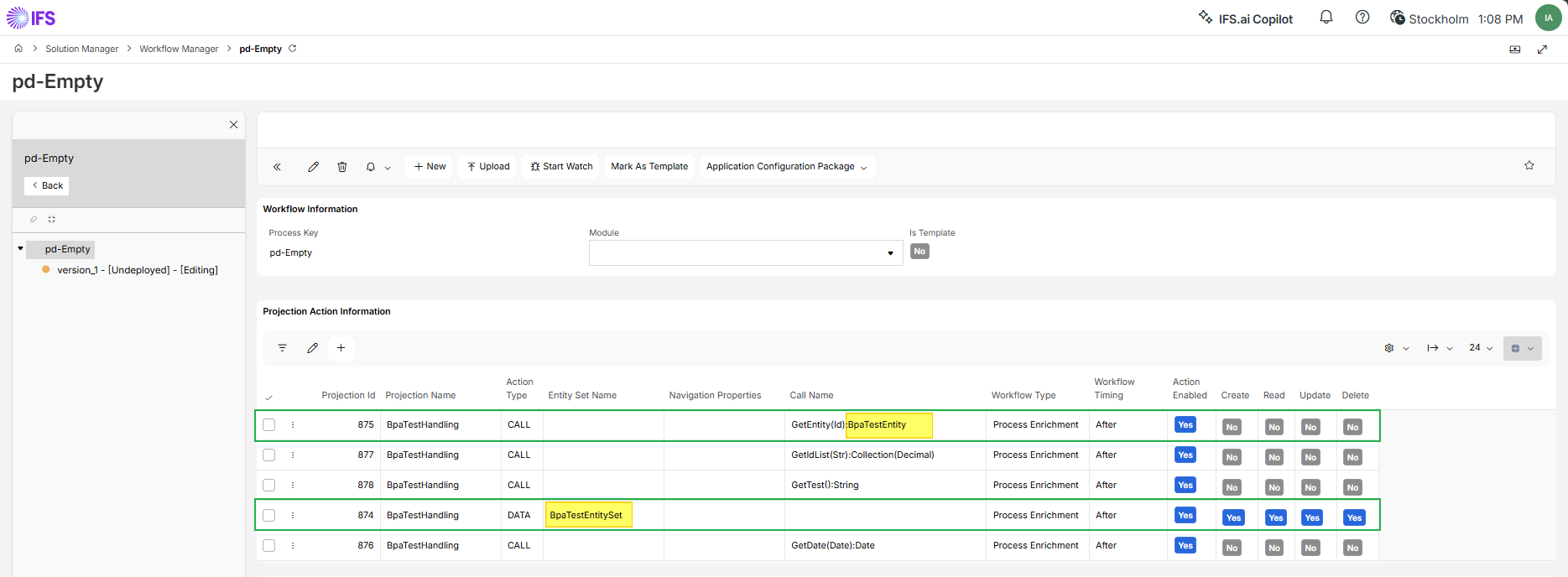Image resolution: width=1568 pixels, height=577 pixels.
Task: Toggle the Is Template No switch
Action: [919, 252]
